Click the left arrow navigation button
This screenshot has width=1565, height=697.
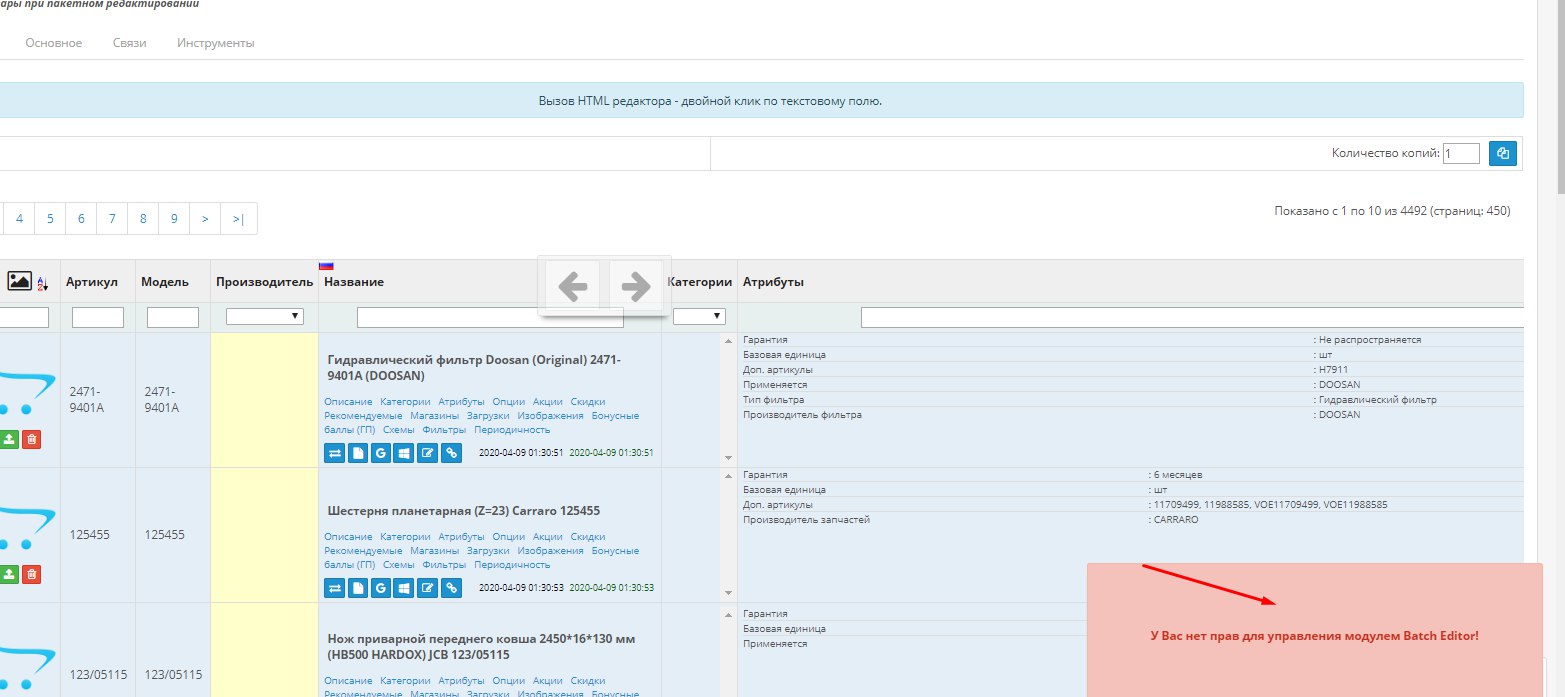[572, 286]
